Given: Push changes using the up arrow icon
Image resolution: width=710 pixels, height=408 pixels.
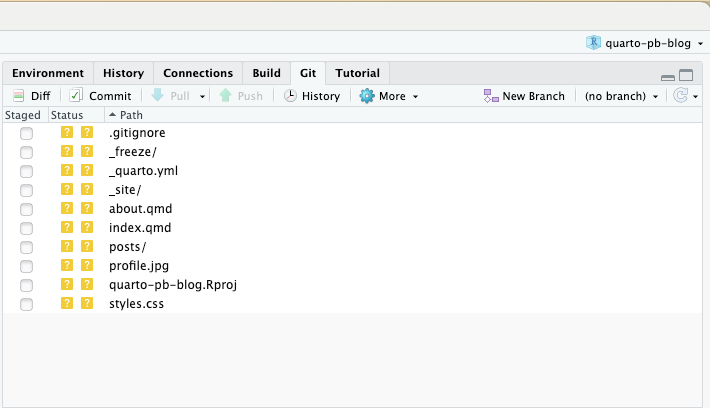Looking at the screenshot, I should click(225, 95).
